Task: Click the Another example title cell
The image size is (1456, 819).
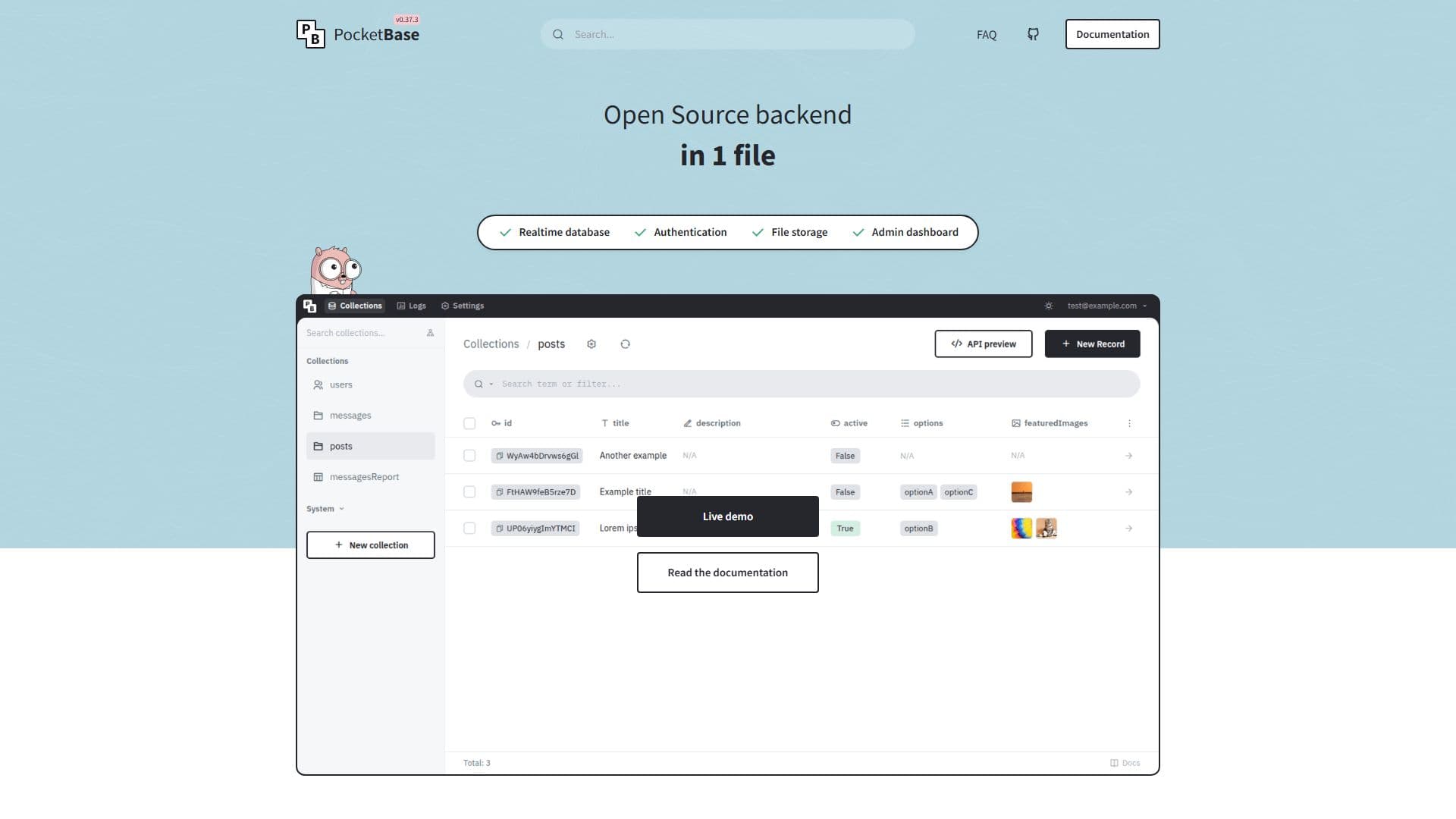Action: tap(633, 456)
